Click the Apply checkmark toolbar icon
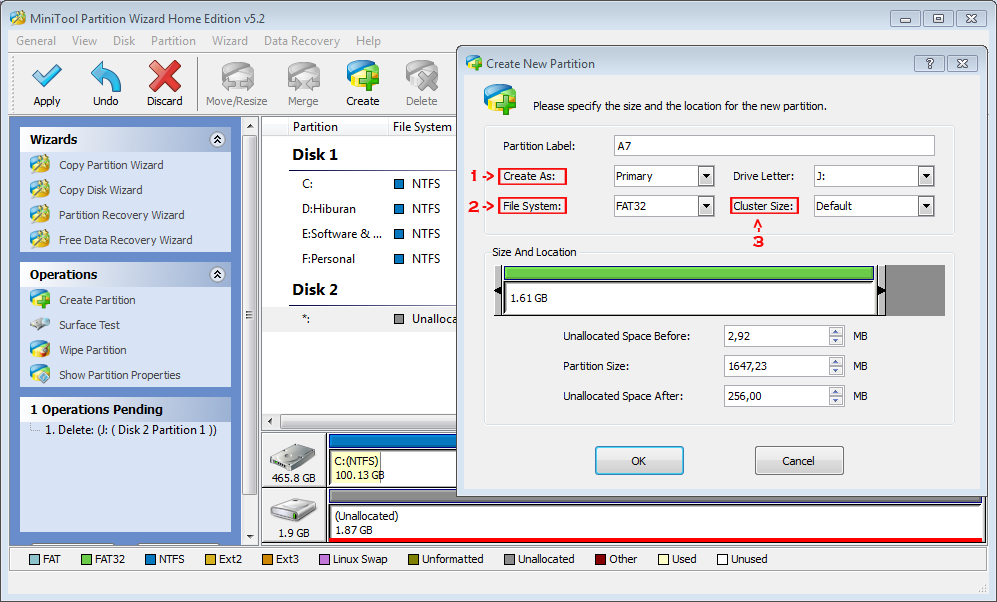The image size is (997, 602). pyautogui.click(x=46, y=76)
